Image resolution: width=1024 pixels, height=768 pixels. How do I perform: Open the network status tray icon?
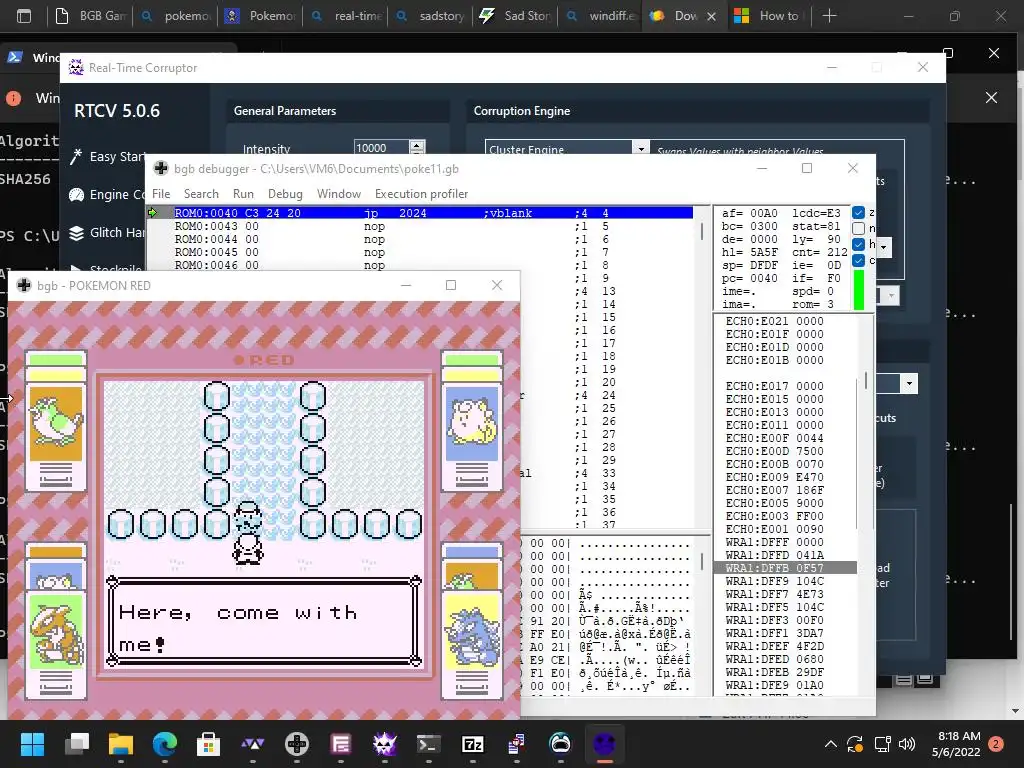[882, 743]
